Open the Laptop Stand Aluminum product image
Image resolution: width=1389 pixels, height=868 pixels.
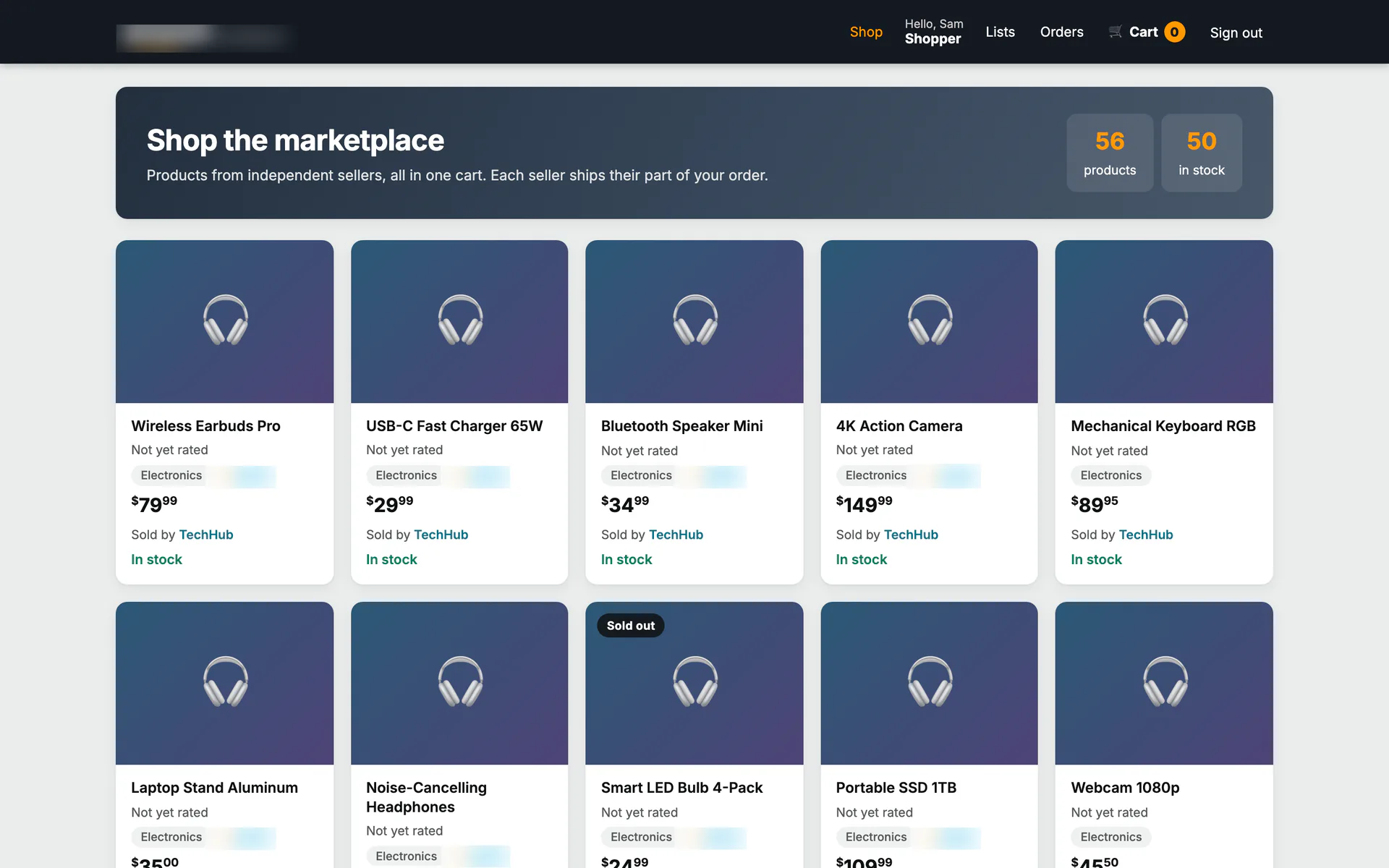225,683
